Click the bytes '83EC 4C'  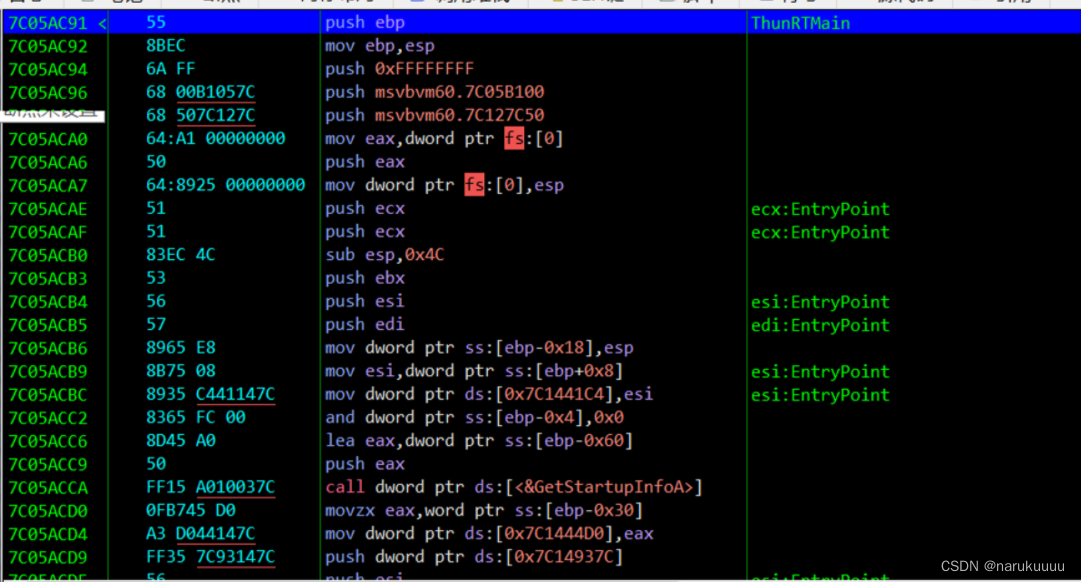181,255
